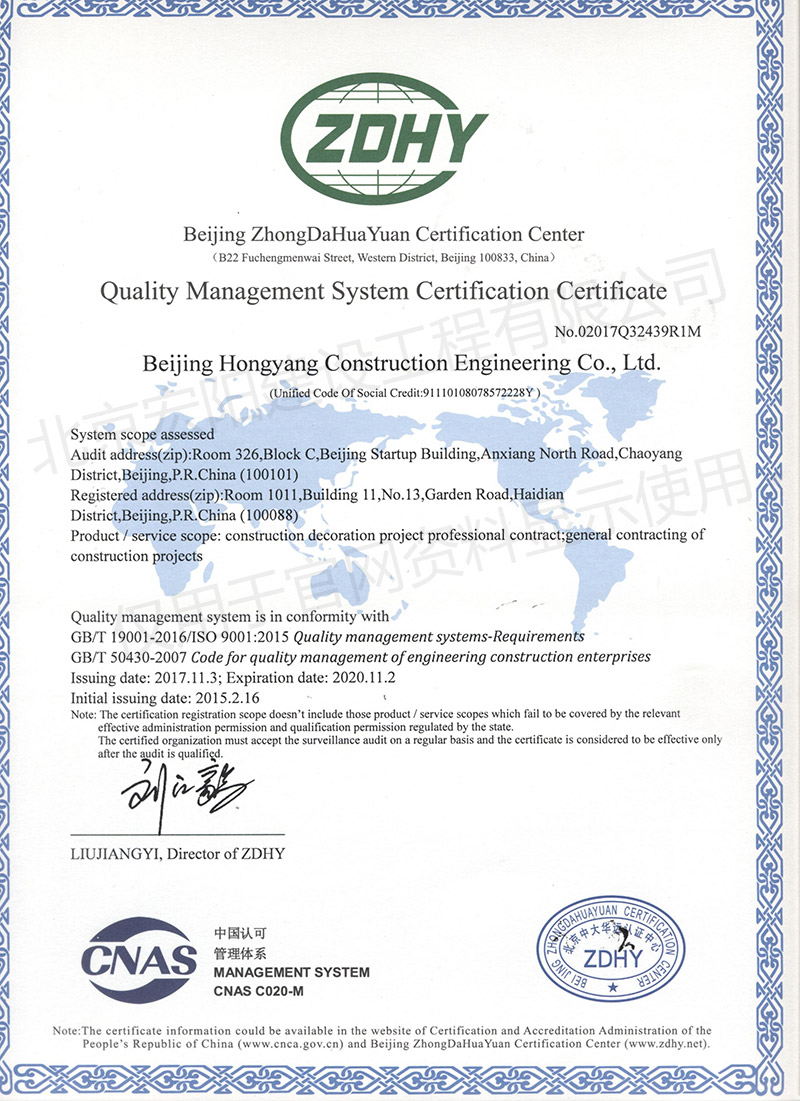Screen dimensions: 800x1101
Task: Select the "certified organization must accept" line
Action: point(409,740)
